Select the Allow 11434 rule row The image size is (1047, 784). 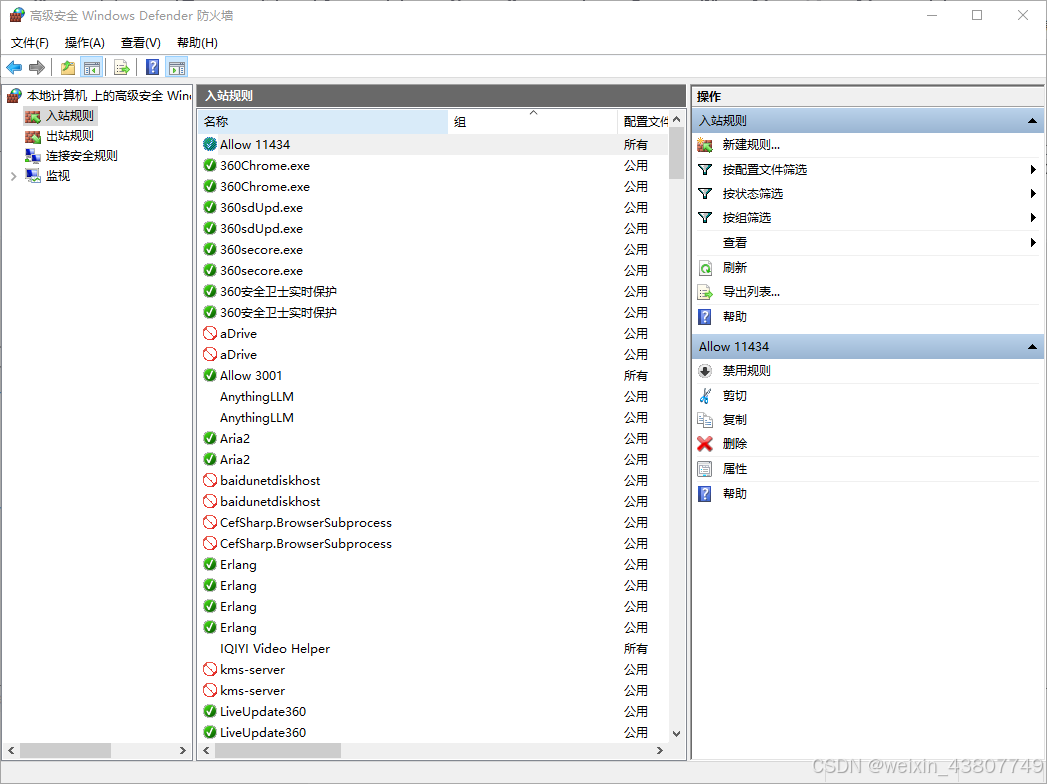point(433,145)
